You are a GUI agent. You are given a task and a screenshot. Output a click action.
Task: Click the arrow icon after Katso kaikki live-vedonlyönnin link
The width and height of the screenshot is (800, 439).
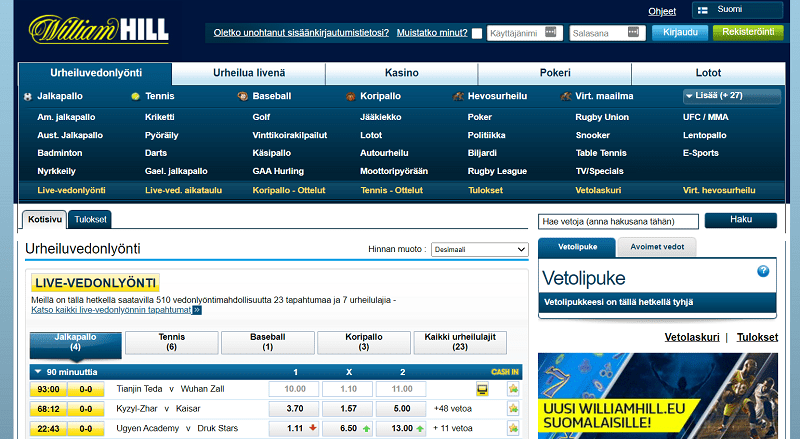pyautogui.click(x=197, y=310)
